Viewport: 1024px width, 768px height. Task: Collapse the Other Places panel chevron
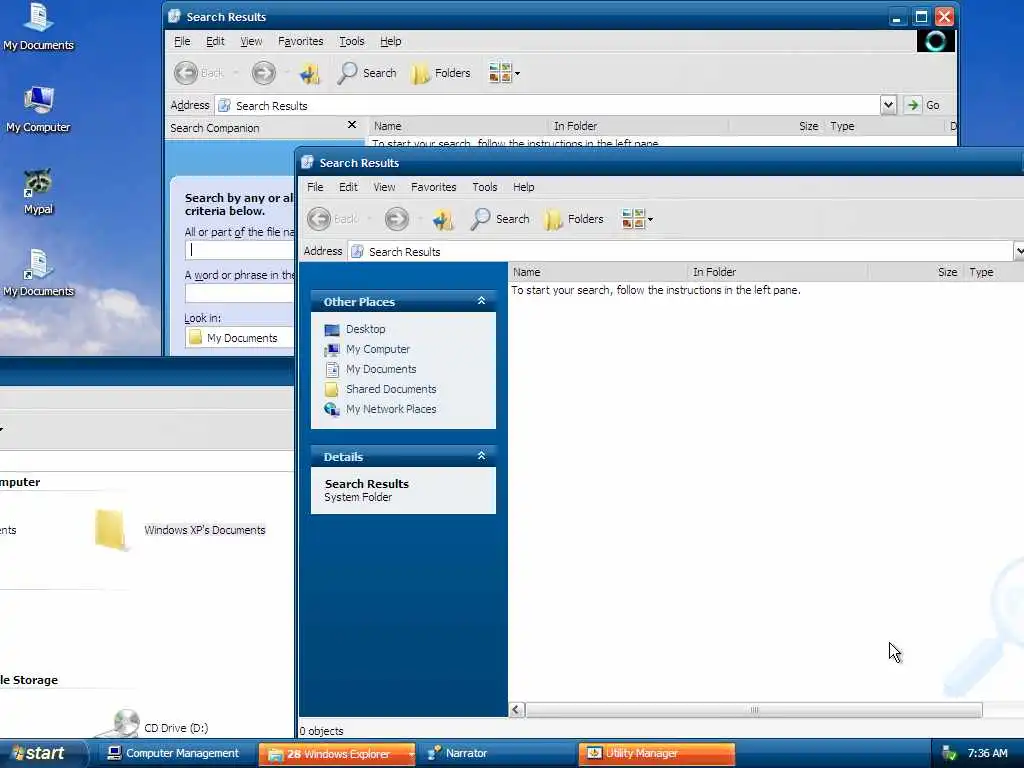(481, 301)
